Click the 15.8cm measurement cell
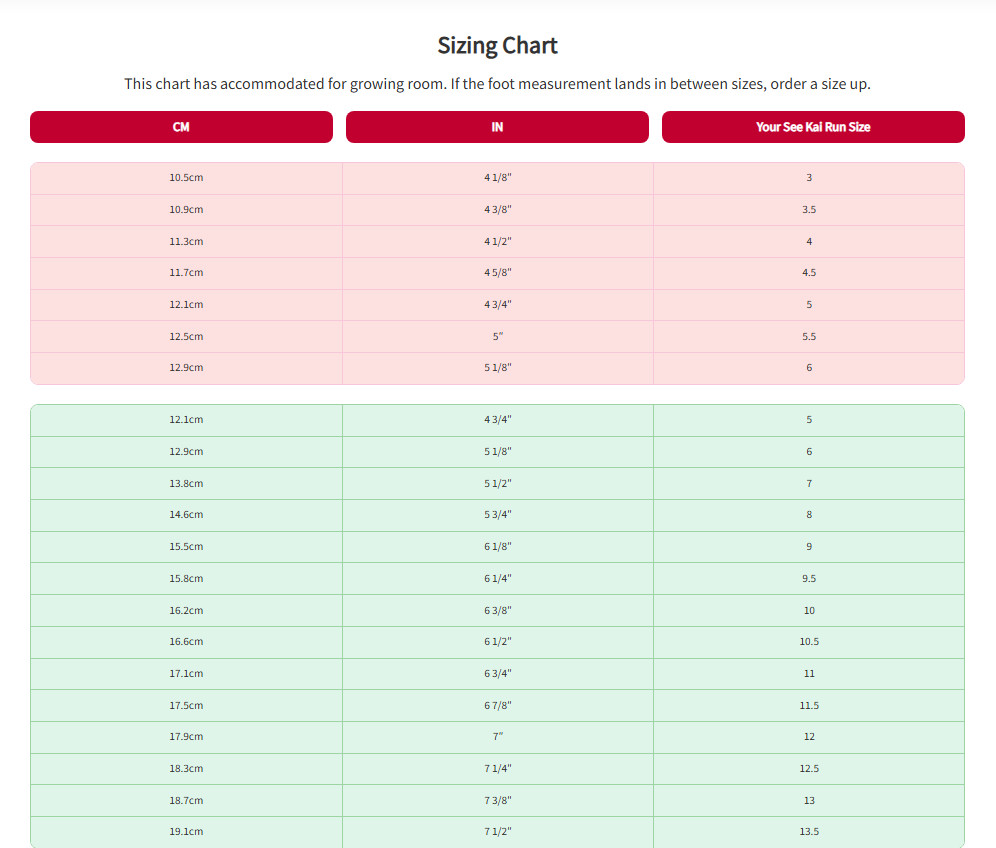The width and height of the screenshot is (996, 848). pos(186,578)
